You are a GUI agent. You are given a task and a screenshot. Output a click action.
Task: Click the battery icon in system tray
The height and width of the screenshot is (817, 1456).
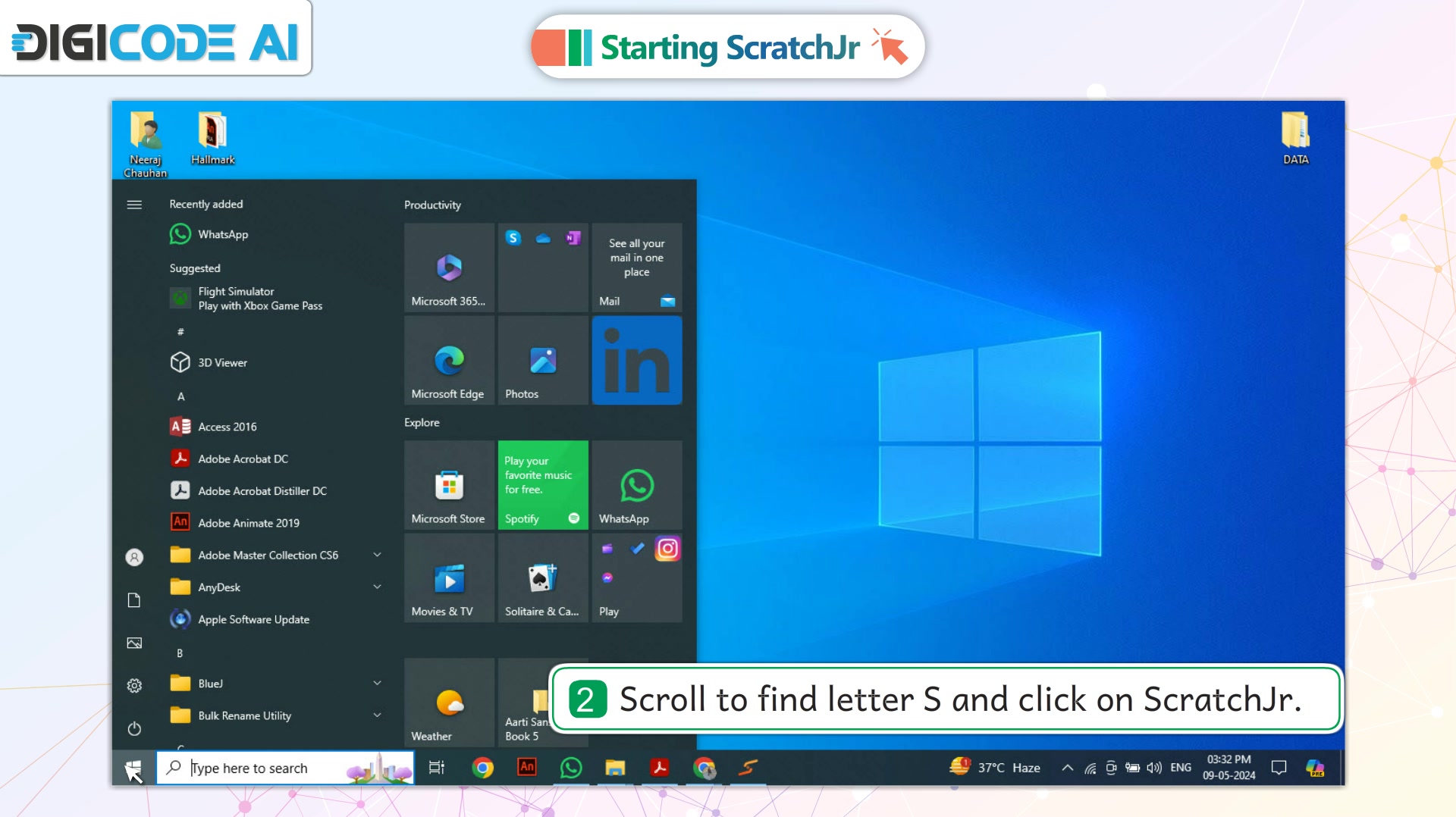1132,768
